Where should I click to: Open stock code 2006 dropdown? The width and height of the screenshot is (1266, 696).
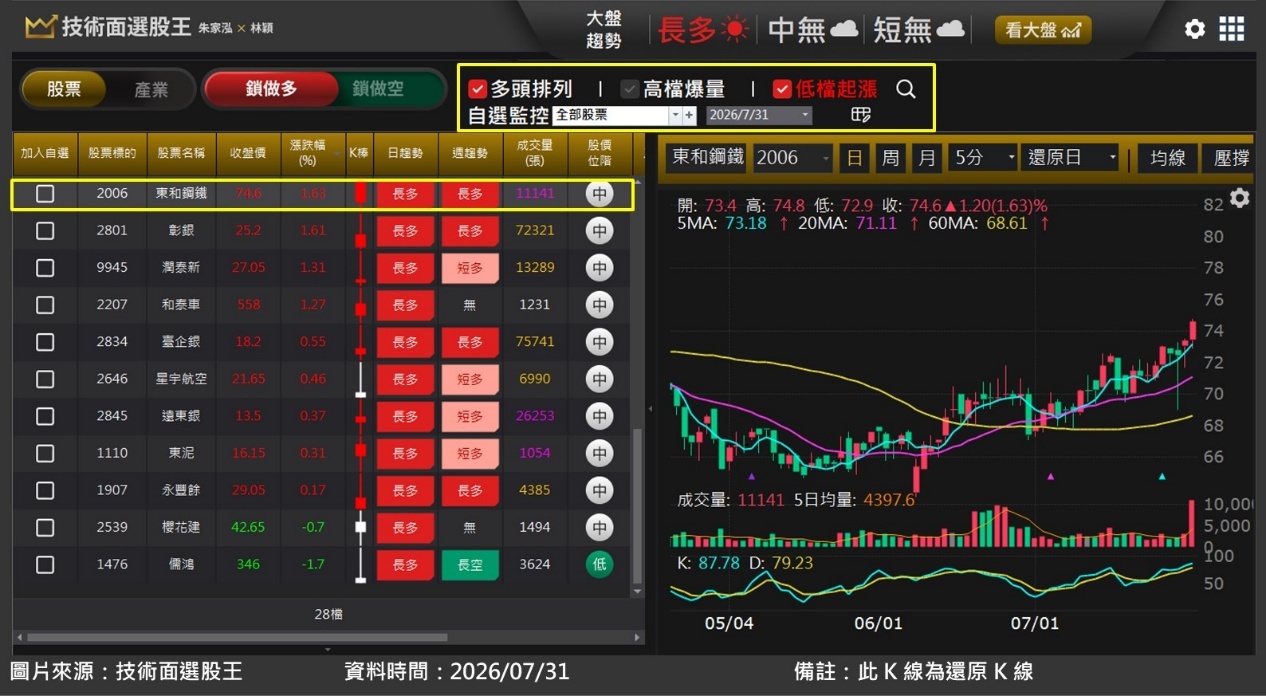tap(792, 157)
